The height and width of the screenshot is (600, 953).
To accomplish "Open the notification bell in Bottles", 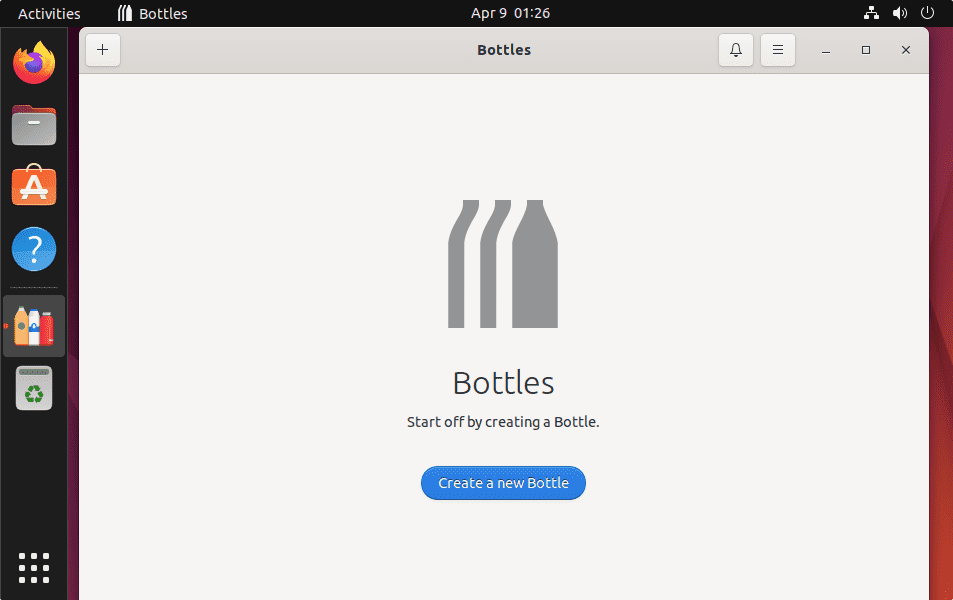I will [x=736, y=49].
